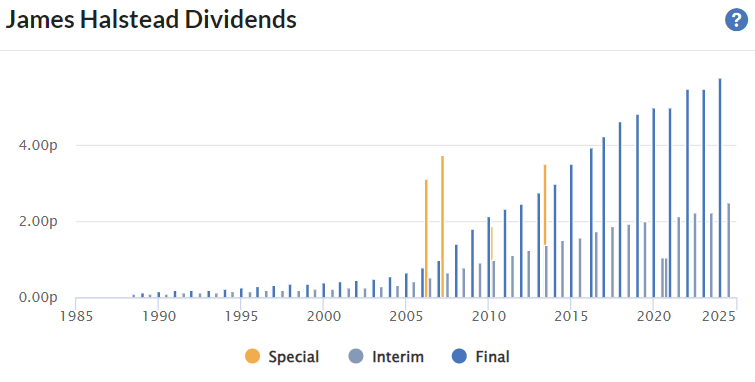Click the 2010 x-axis label
The height and width of the screenshot is (382, 755).
pos(488,316)
